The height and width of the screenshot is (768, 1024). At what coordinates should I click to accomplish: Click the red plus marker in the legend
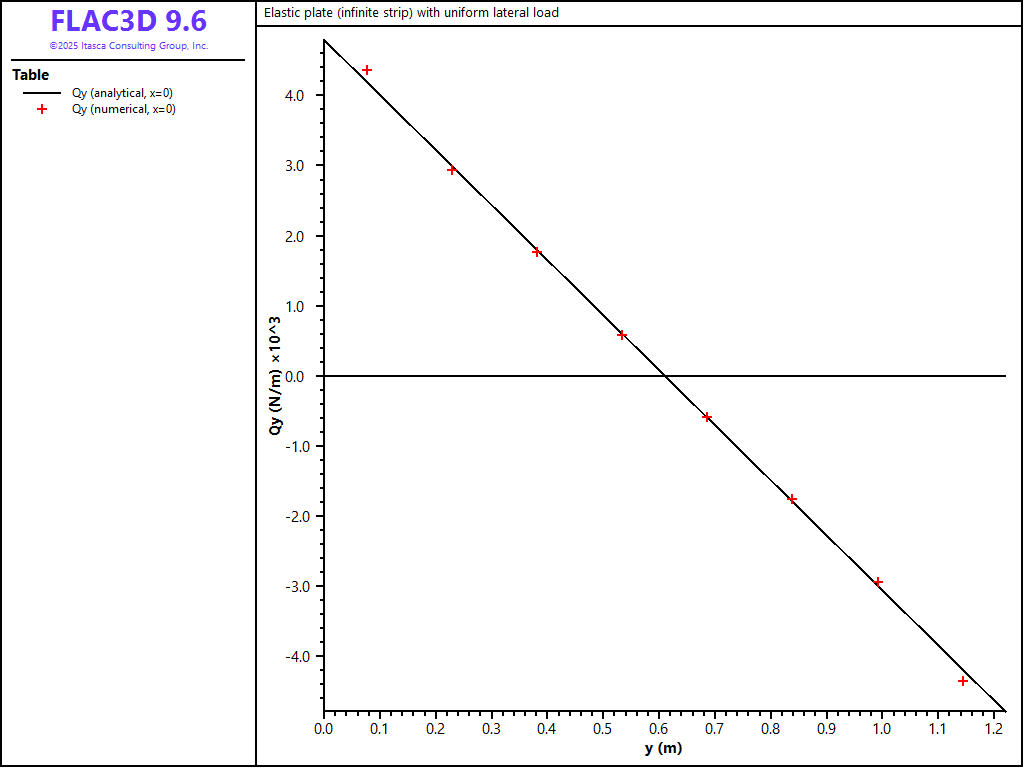pyautogui.click(x=42, y=109)
